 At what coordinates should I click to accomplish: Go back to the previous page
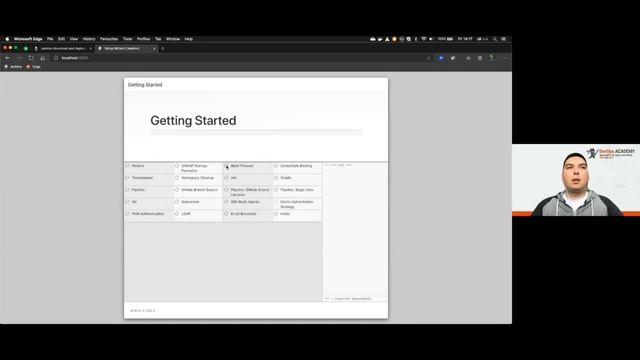click(7, 58)
